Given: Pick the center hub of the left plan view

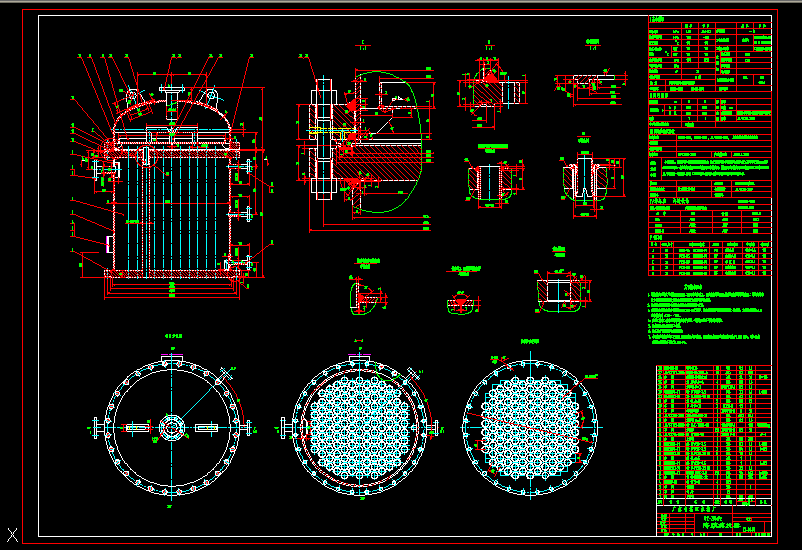Looking at the screenshot, I should [172, 428].
